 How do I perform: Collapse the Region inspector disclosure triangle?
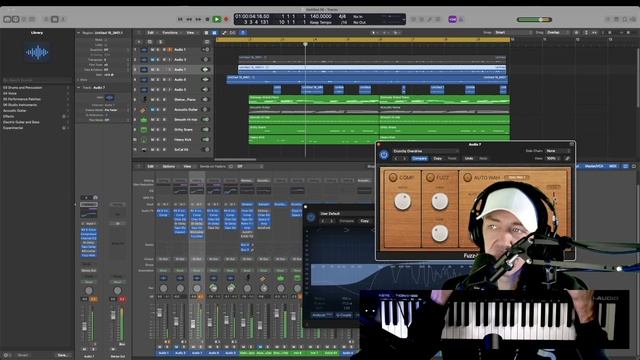tap(79, 33)
